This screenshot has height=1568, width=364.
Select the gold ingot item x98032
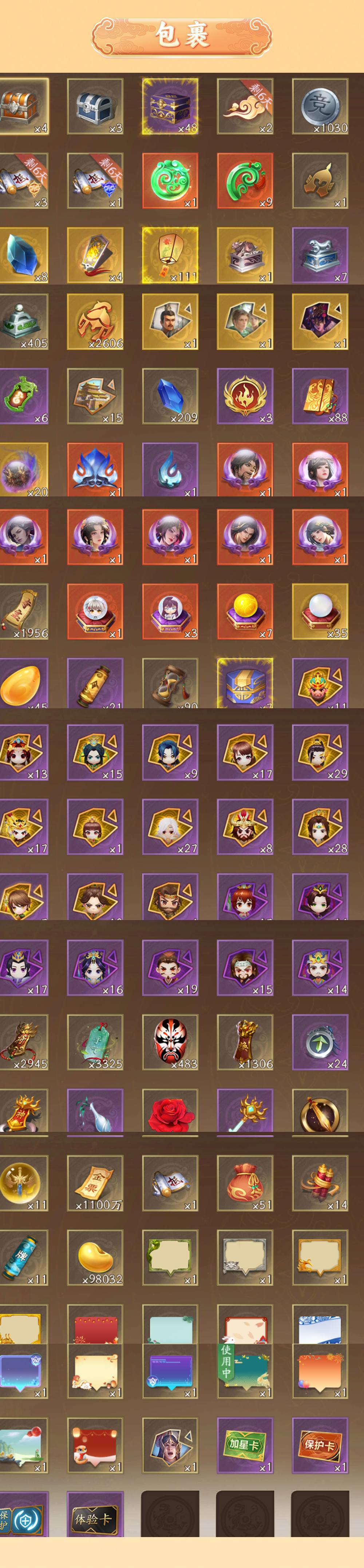pyautogui.click(x=95, y=1258)
